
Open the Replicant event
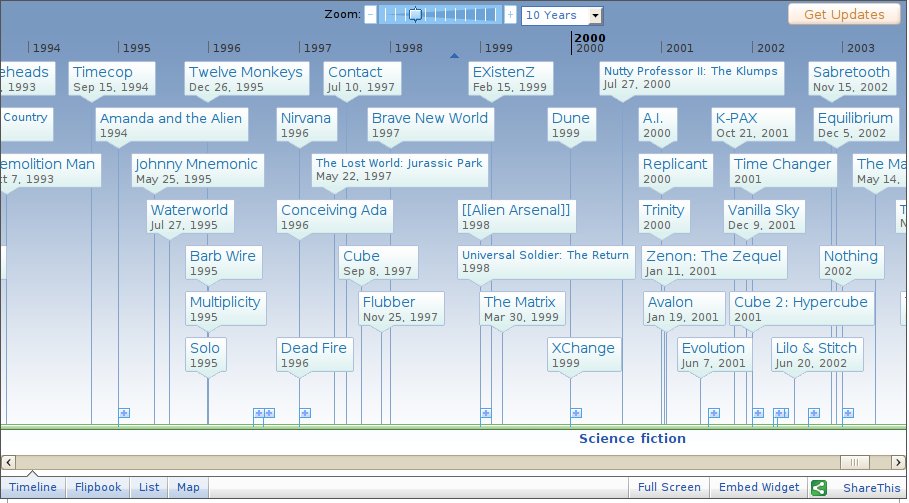(675, 170)
